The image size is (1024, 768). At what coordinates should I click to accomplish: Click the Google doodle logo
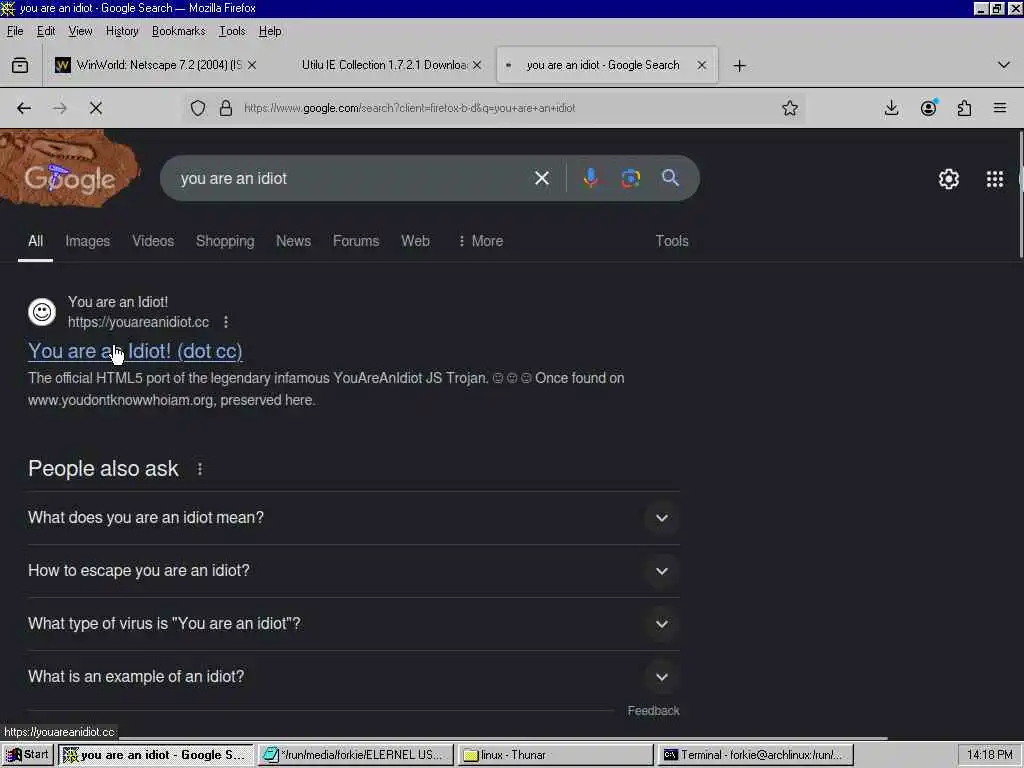tap(69, 168)
